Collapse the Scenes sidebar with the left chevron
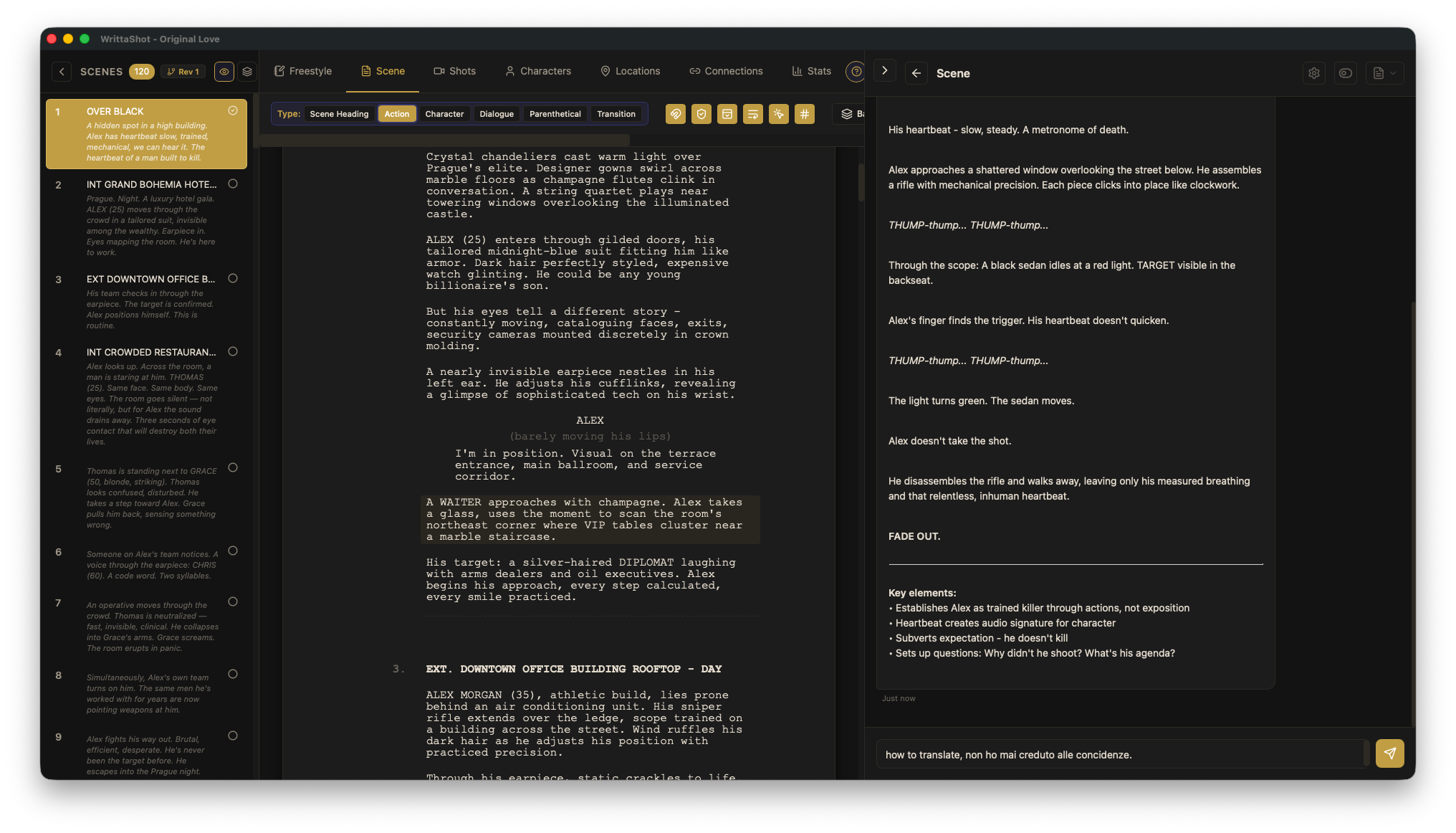The width and height of the screenshot is (1456, 833). 62,72
